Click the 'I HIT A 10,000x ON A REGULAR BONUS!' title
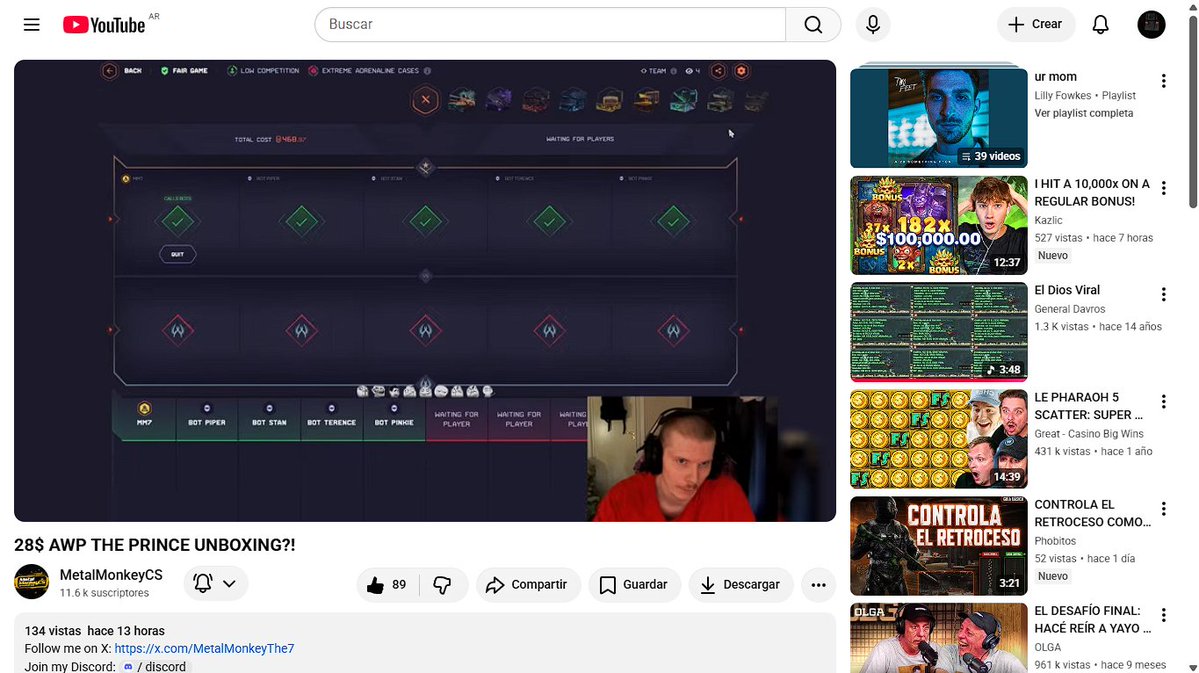 click(1092, 193)
